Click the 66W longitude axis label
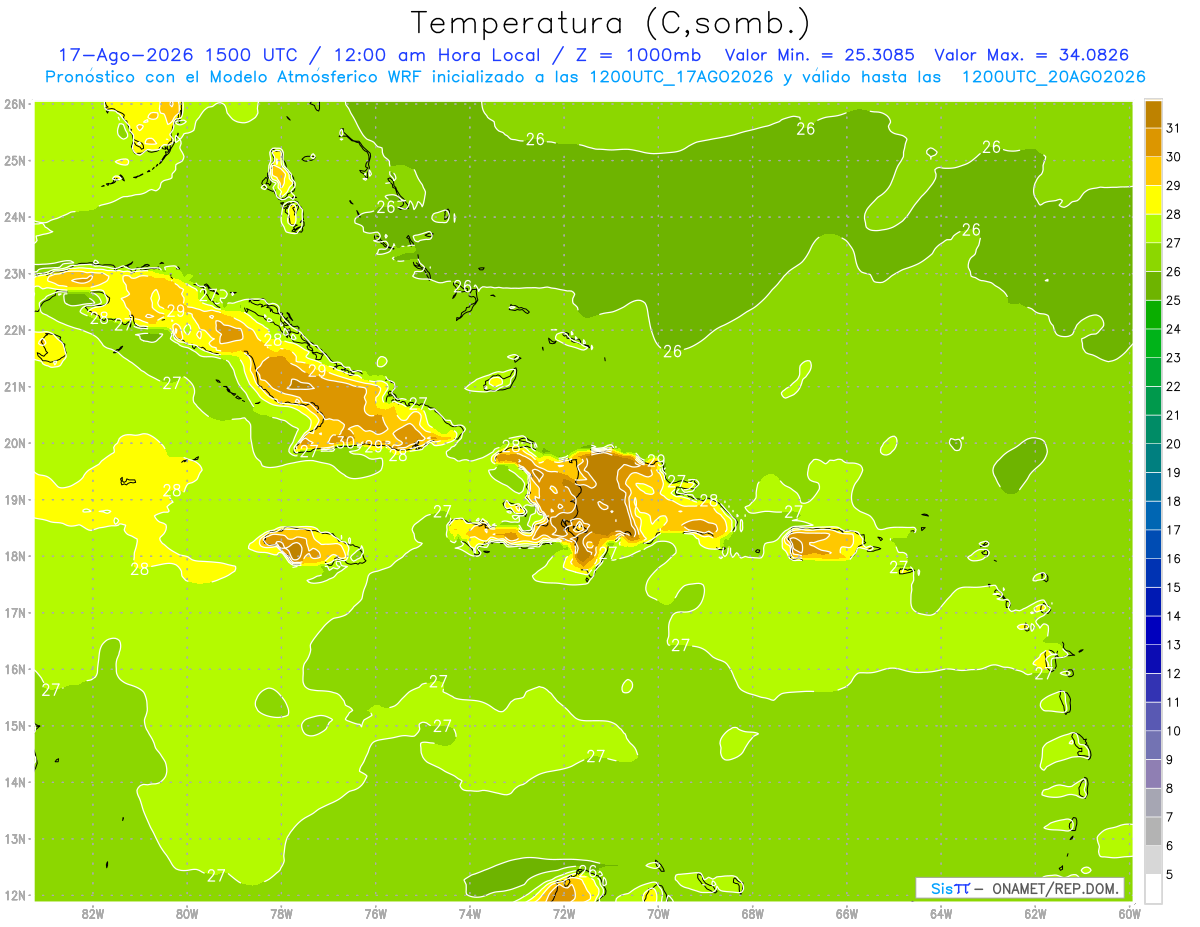Screen dimensions: 1200x927 (847, 913)
